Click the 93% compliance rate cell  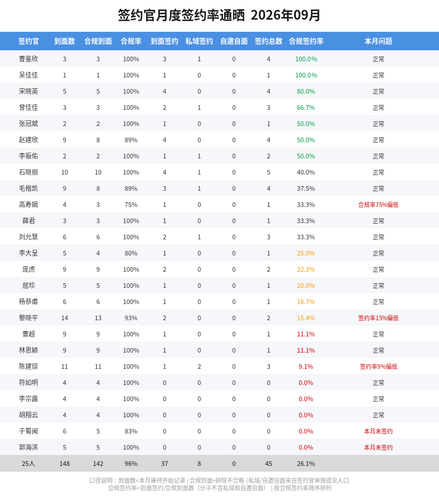pyautogui.click(x=131, y=318)
